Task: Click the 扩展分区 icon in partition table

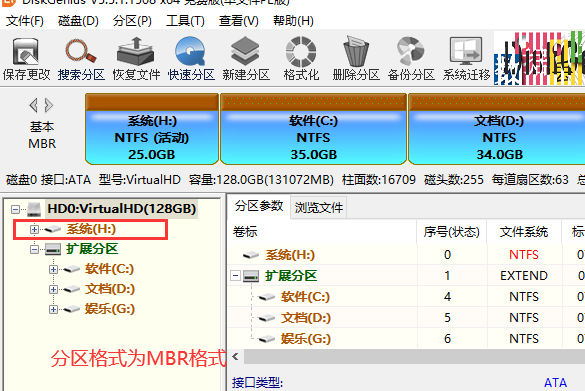Action: pos(251,276)
